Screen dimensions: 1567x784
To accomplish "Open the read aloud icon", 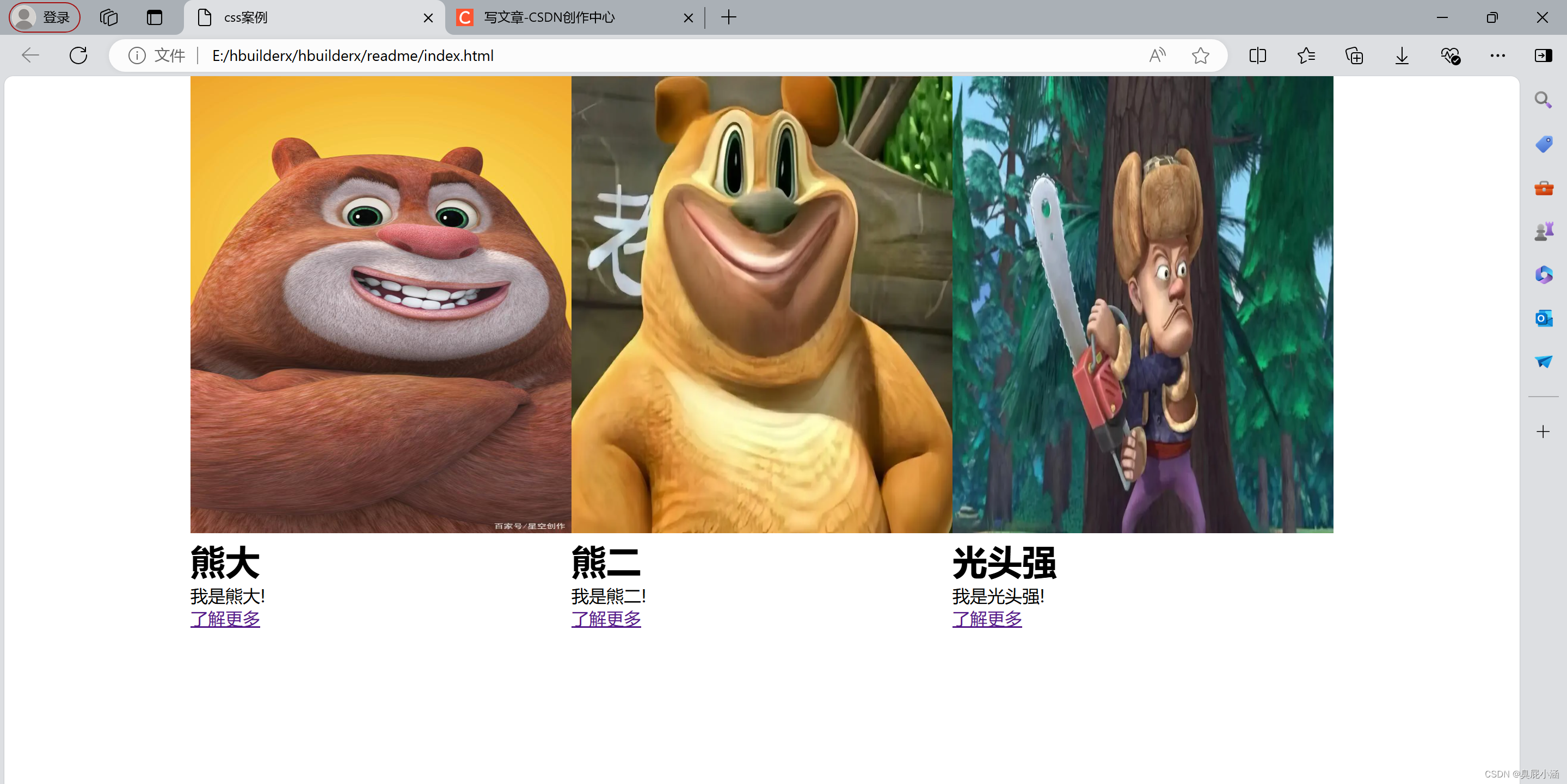I will coord(1157,55).
